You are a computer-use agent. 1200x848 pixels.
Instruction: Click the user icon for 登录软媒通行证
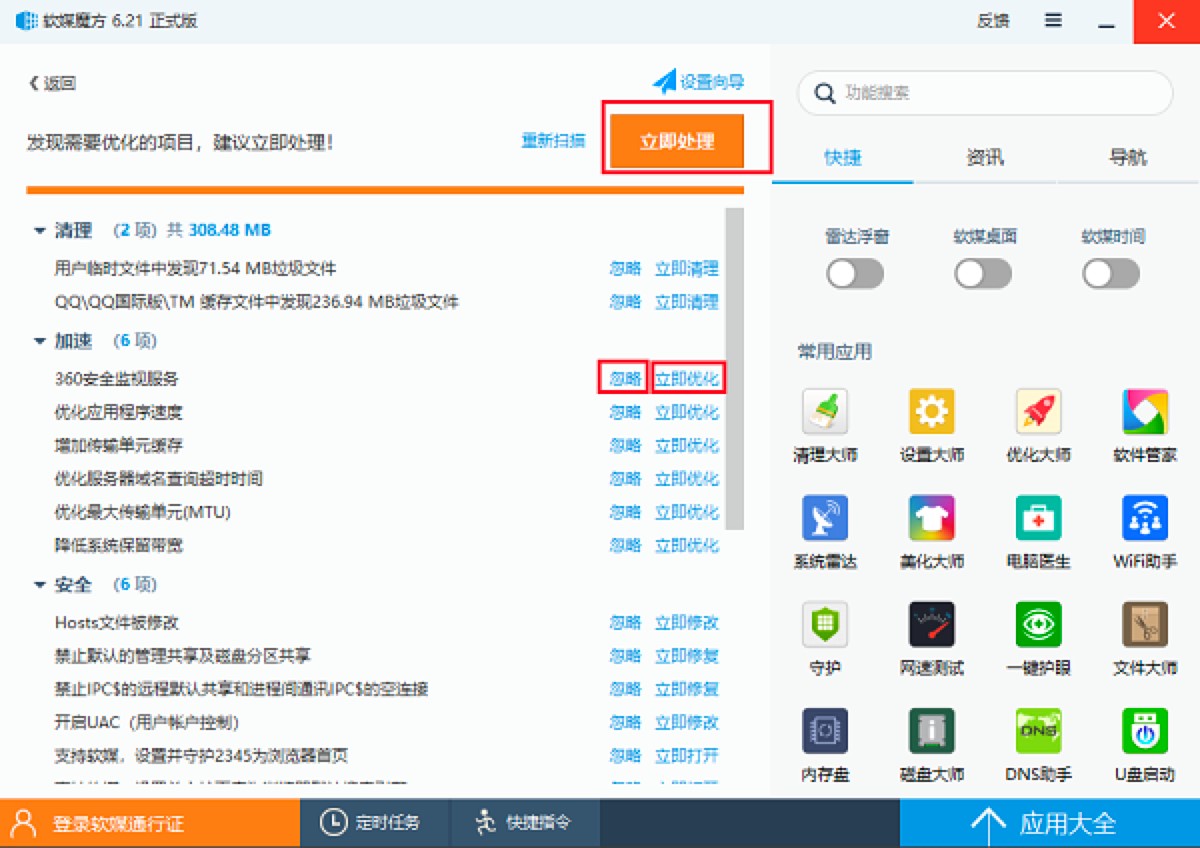(x=24, y=823)
